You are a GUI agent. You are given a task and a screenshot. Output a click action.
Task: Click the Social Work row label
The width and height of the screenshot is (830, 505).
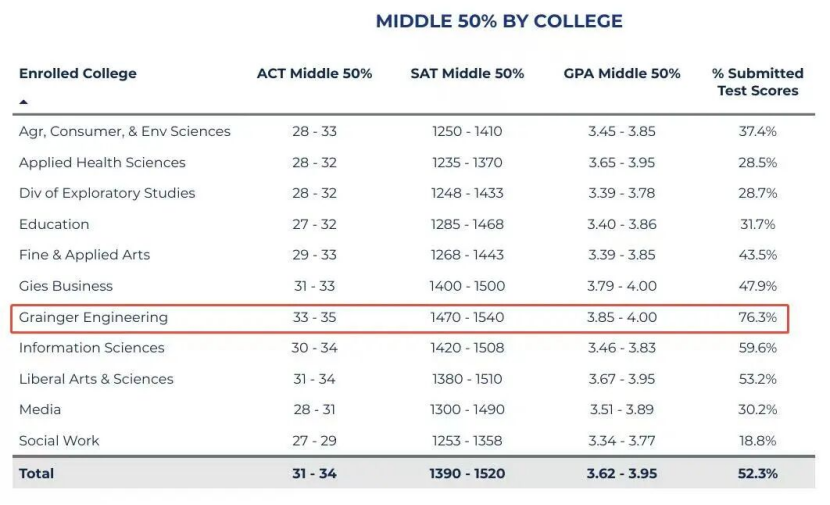(x=59, y=441)
